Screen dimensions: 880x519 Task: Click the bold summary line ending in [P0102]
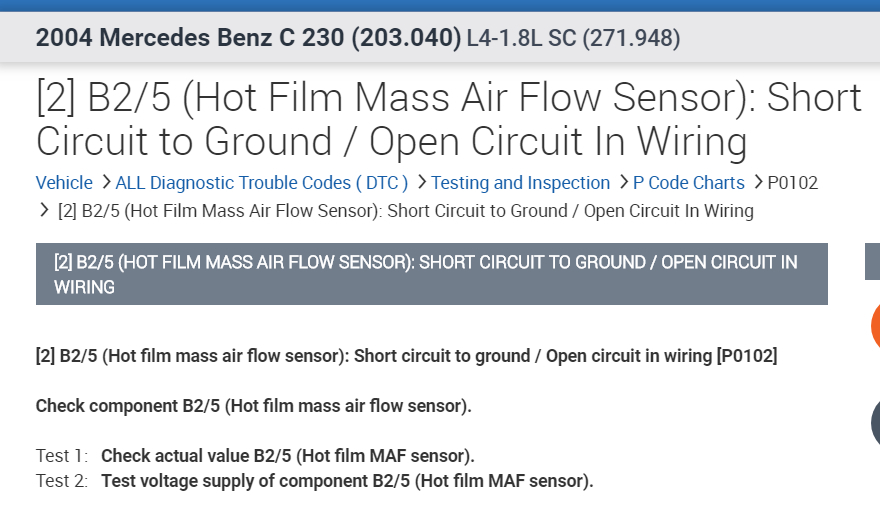[x=406, y=355]
